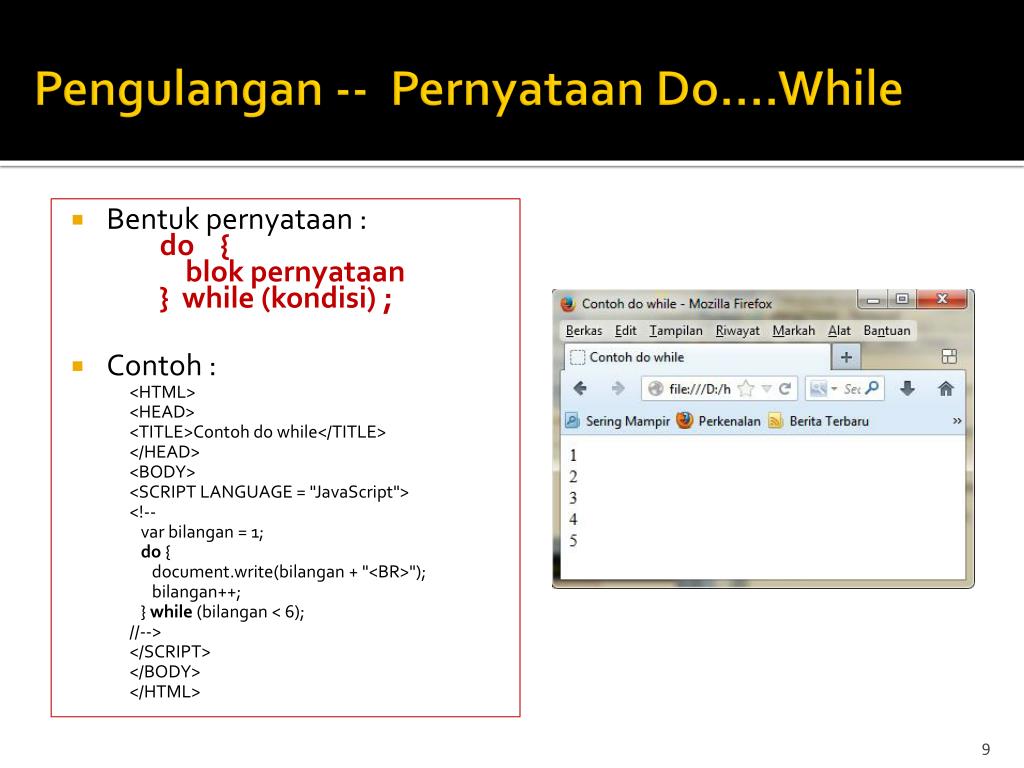The width and height of the screenshot is (1024, 768).
Task: Click the <TITLE>Contoh do while</TITLE> line
Action: pyautogui.click(x=257, y=432)
